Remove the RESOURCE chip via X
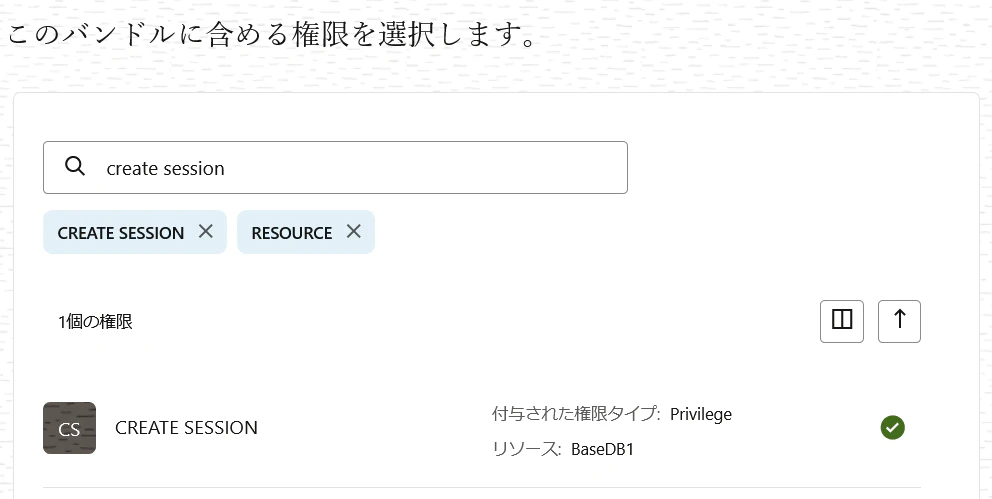The image size is (992, 499). [x=354, y=231]
